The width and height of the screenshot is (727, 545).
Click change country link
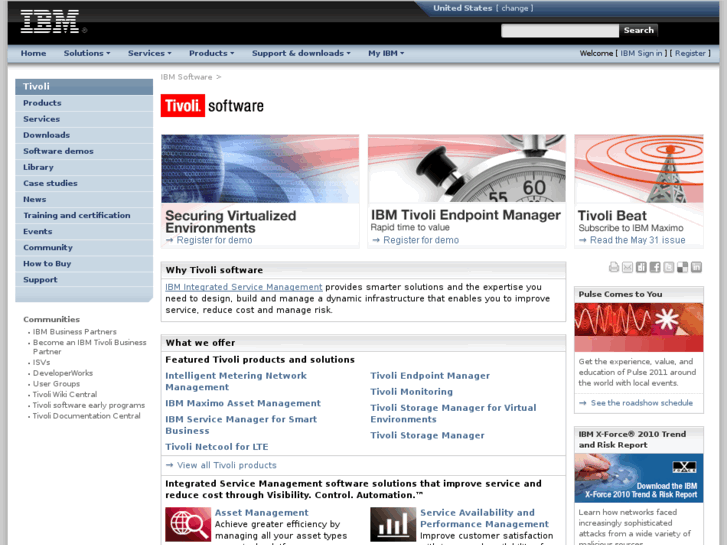click(515, 8)
